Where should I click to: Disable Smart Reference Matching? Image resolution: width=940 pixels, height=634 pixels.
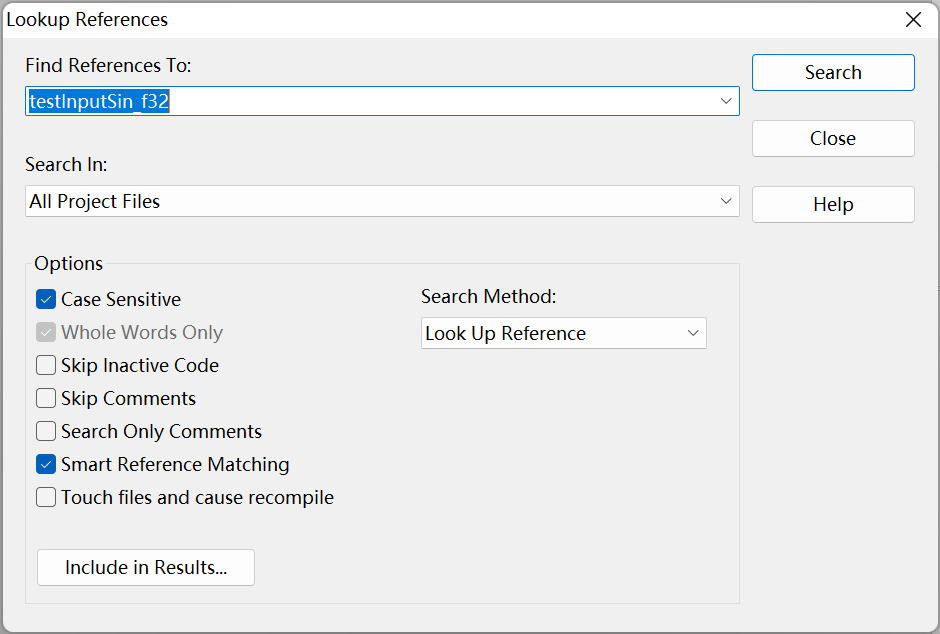point(46,464)
